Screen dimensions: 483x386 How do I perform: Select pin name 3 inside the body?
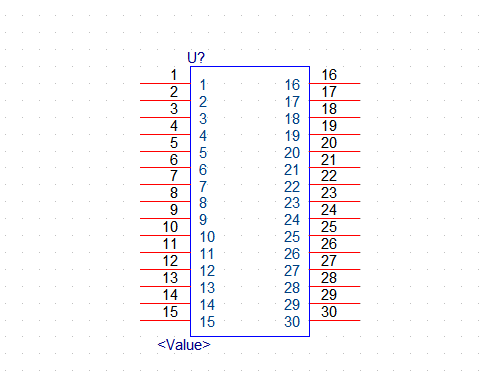tap(203, 119)
